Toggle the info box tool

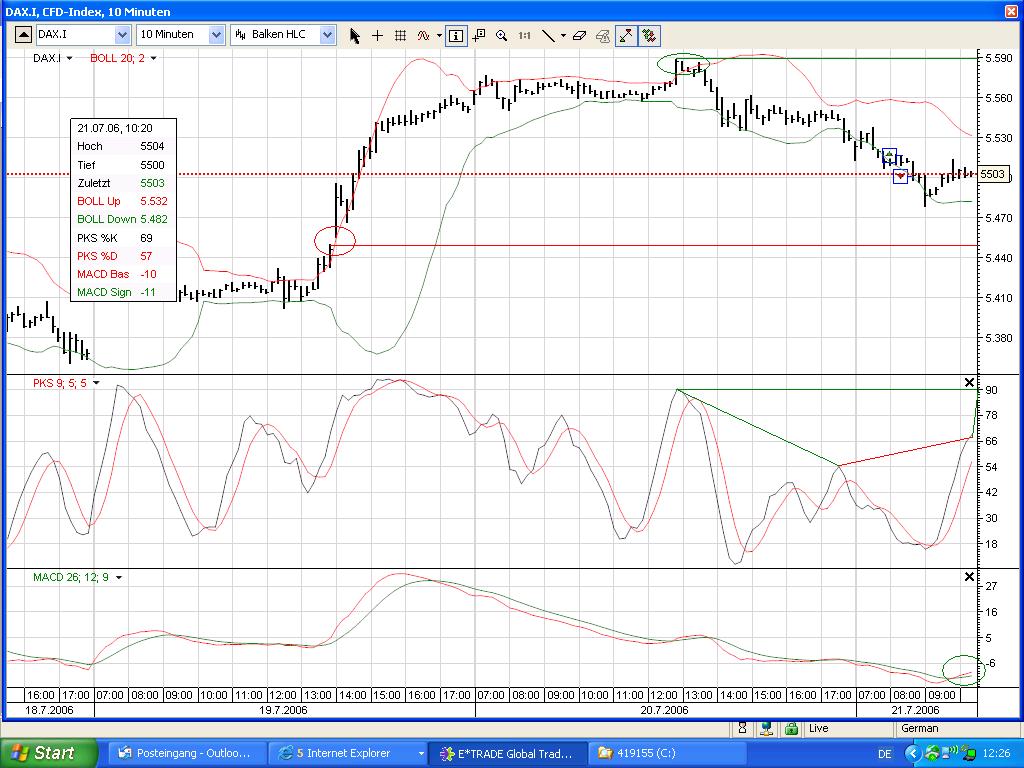(x=456, y=35)
